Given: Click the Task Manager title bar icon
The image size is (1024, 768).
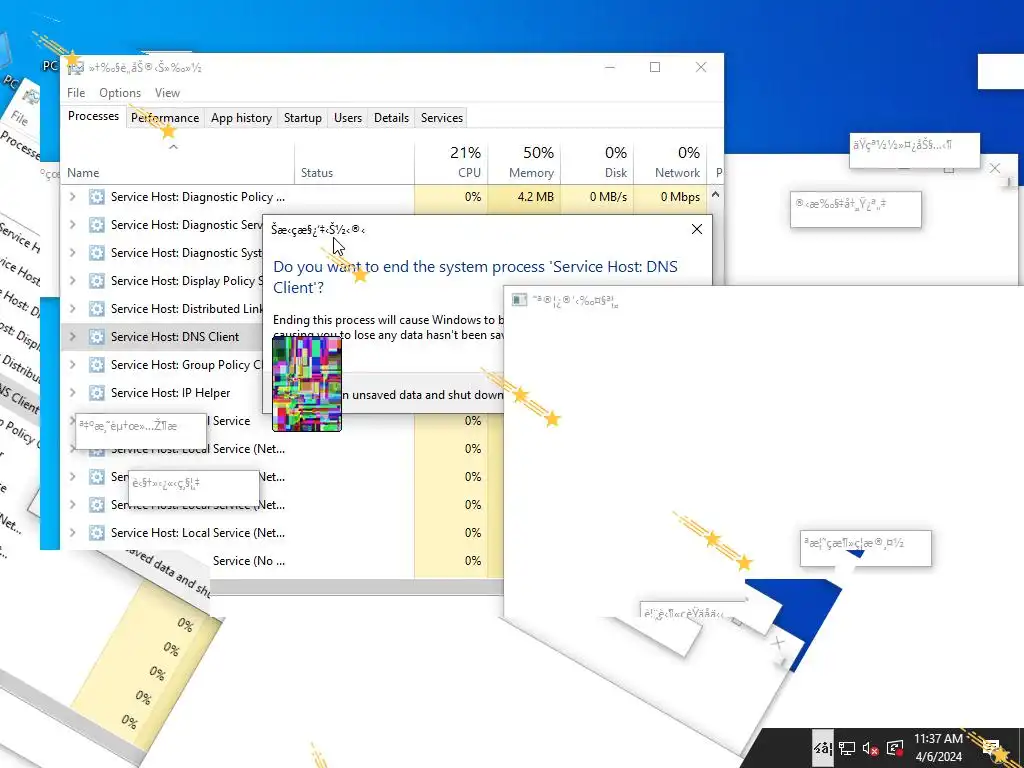Looking at the screenshot, I should point(76,67).
